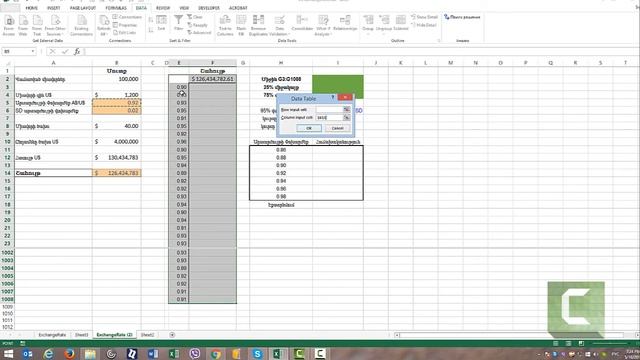Select the first ExchangeRate sheet tab
This screenshot has width=640, height=360.
52,335
